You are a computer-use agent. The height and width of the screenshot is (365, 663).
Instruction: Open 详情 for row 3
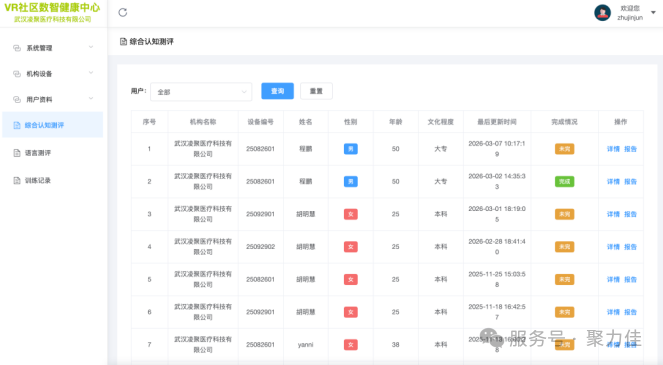613,214
